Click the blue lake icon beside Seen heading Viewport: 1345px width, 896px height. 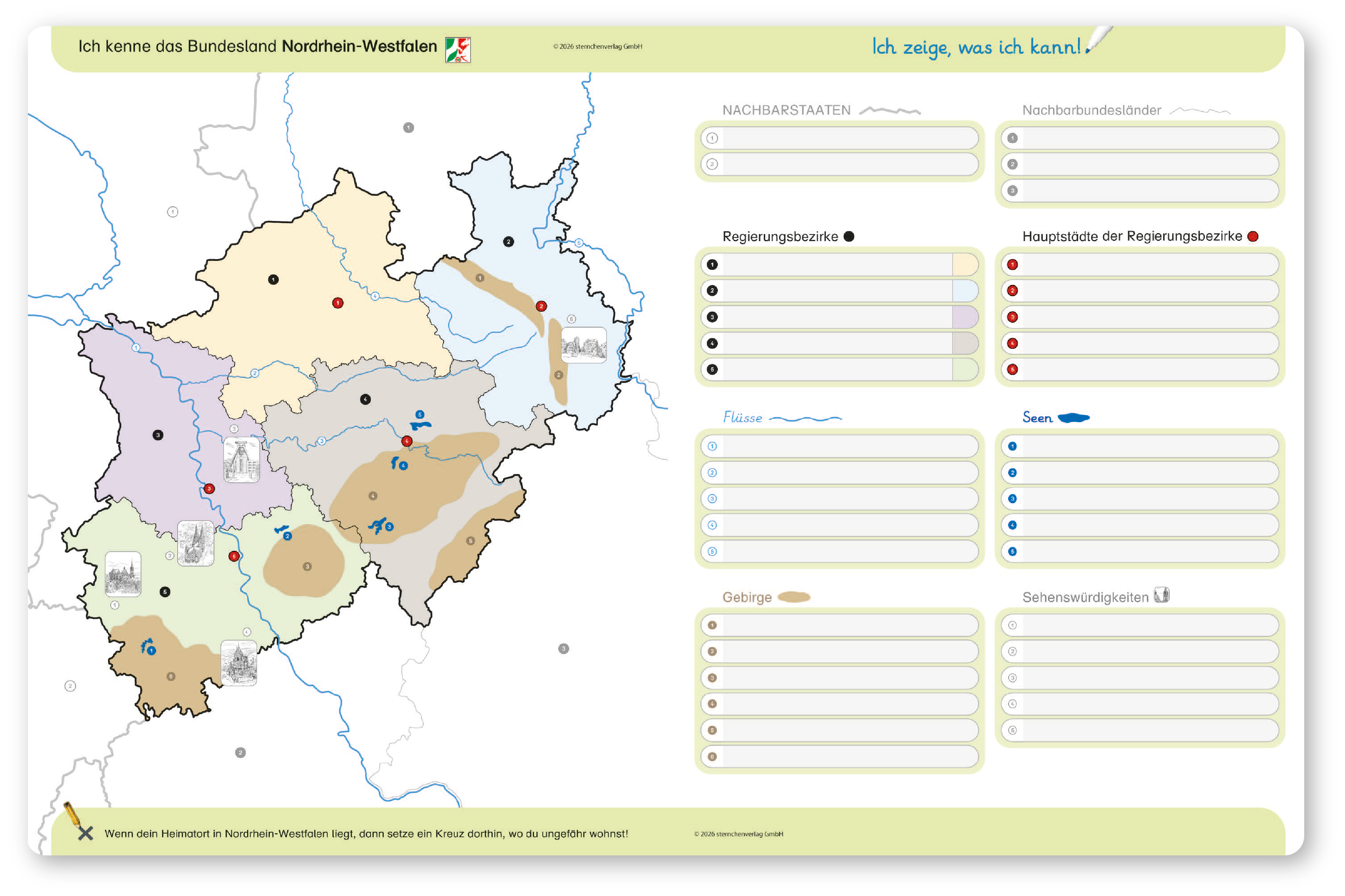click(x=1073, y=418)
